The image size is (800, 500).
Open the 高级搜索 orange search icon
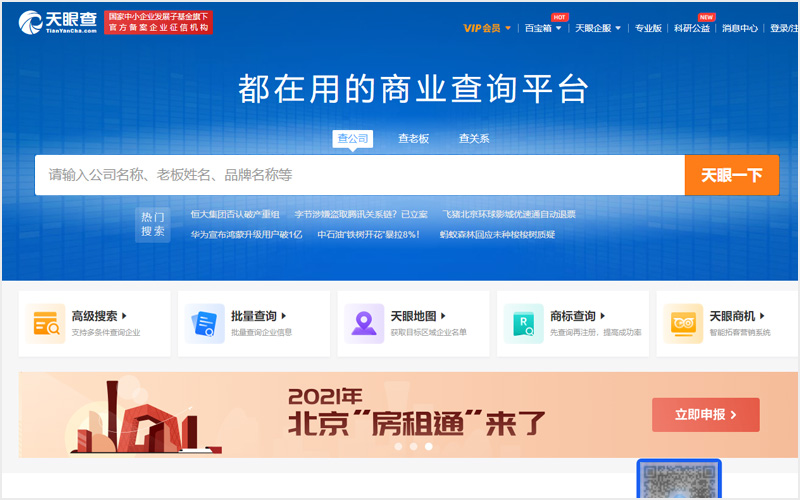(45, 323)
